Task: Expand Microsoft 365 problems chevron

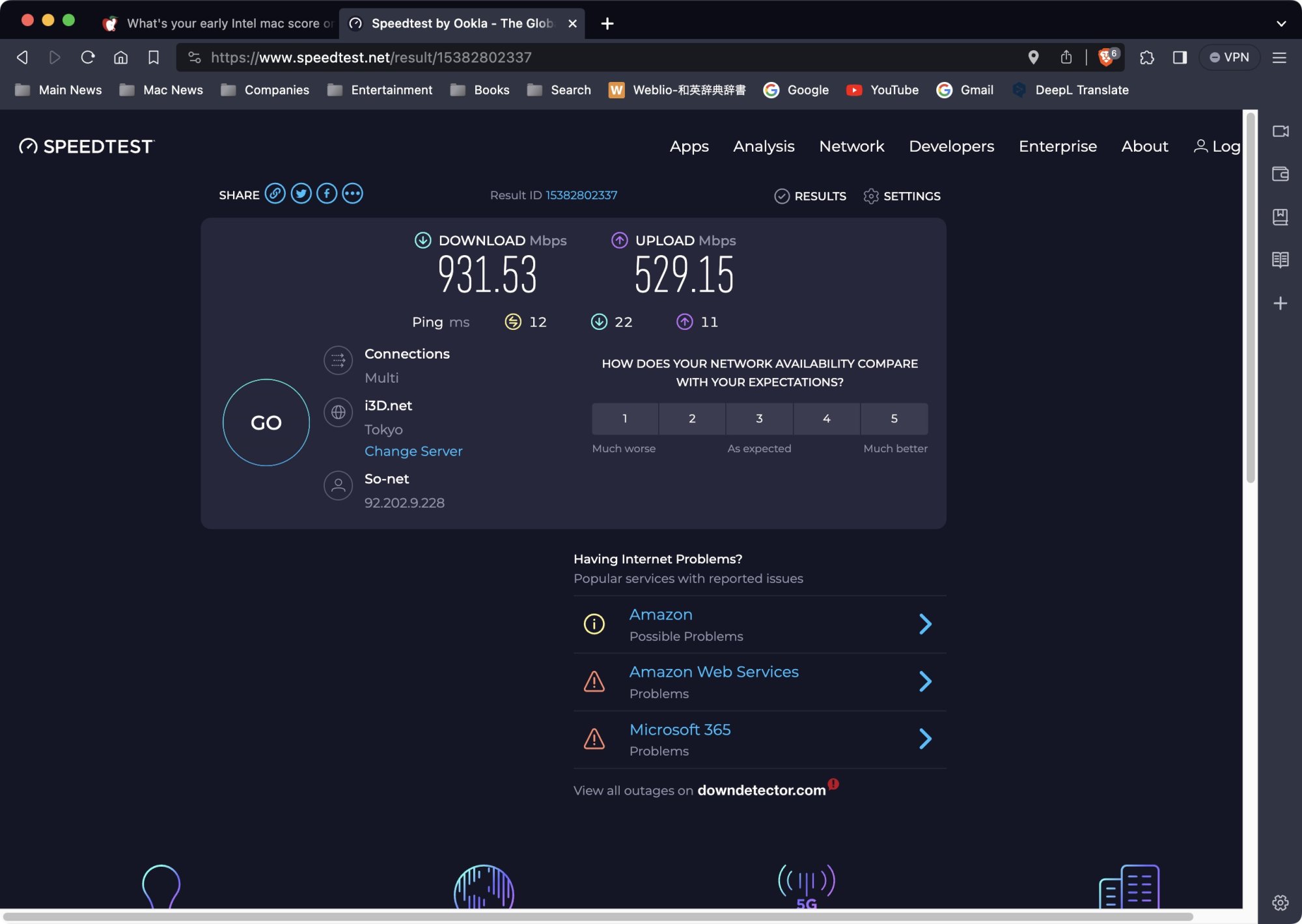Action: [x=925, y=739]
